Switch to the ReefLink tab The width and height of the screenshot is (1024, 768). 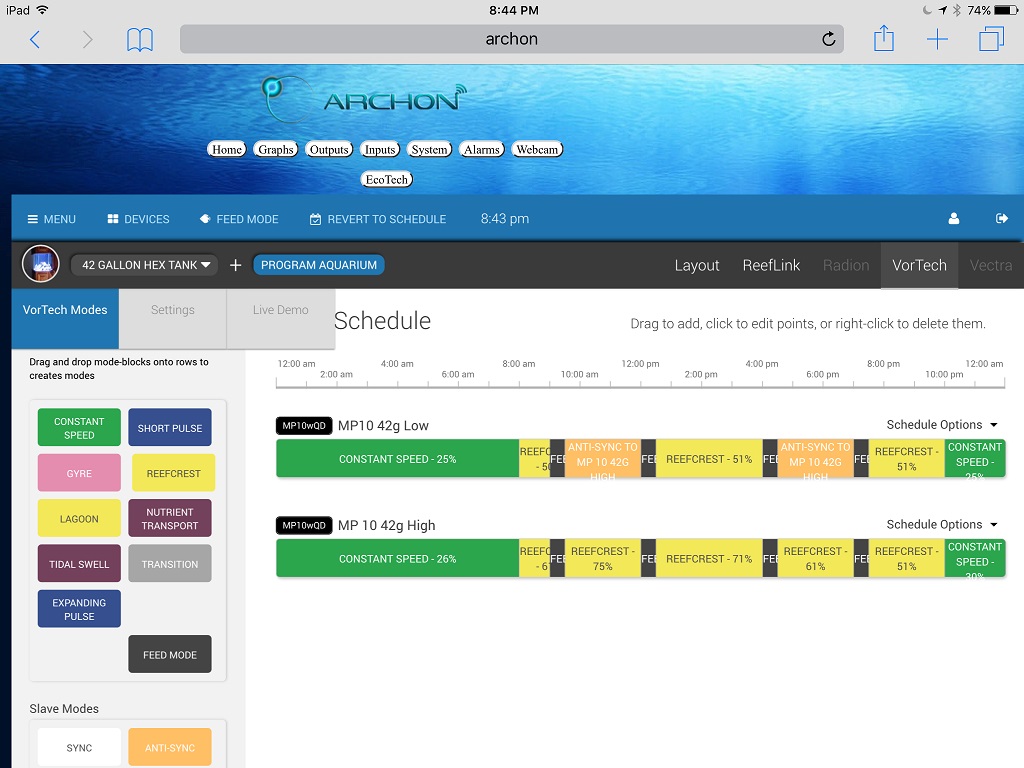[771, 265]
